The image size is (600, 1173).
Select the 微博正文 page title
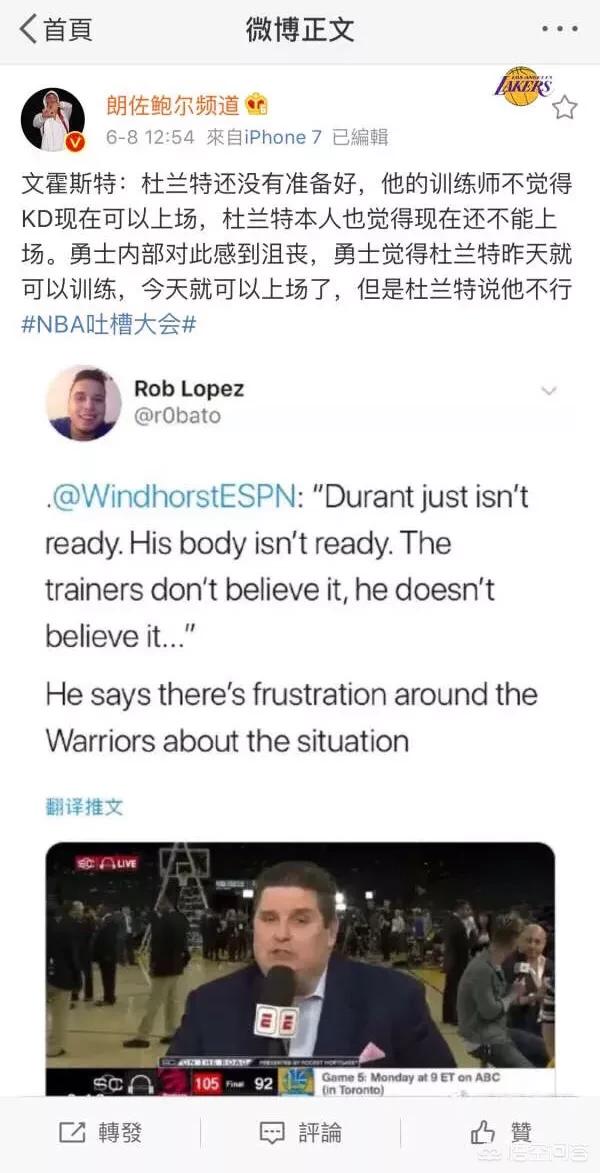pyautogui.click(x=300, y=29)
